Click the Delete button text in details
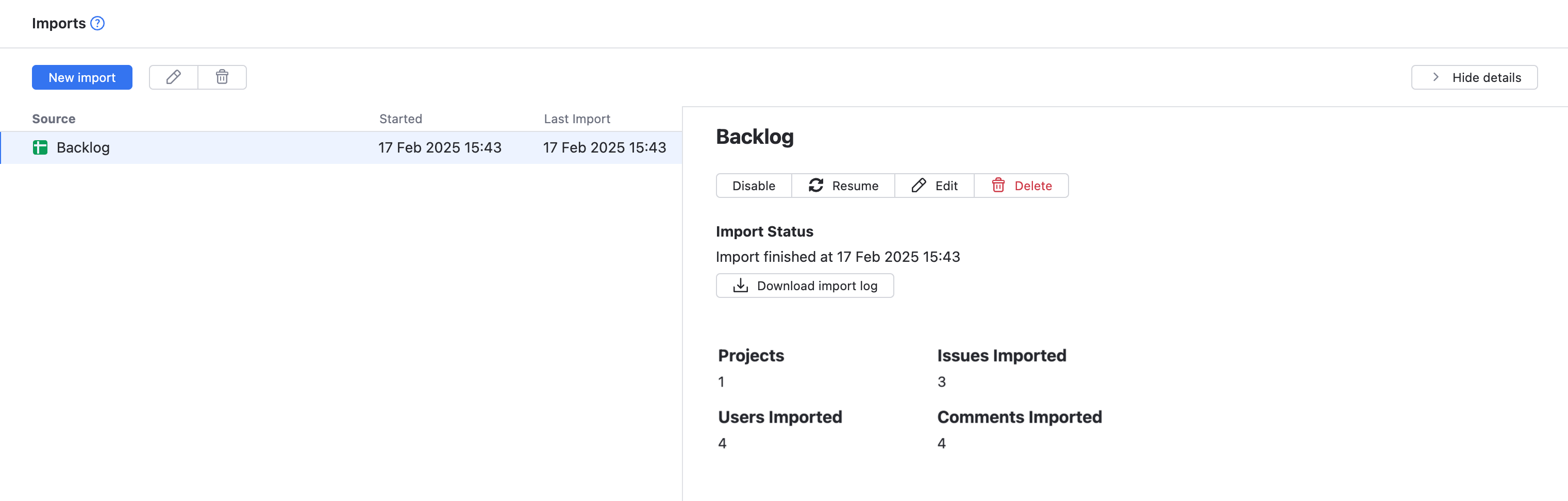 pos(1033,186)
